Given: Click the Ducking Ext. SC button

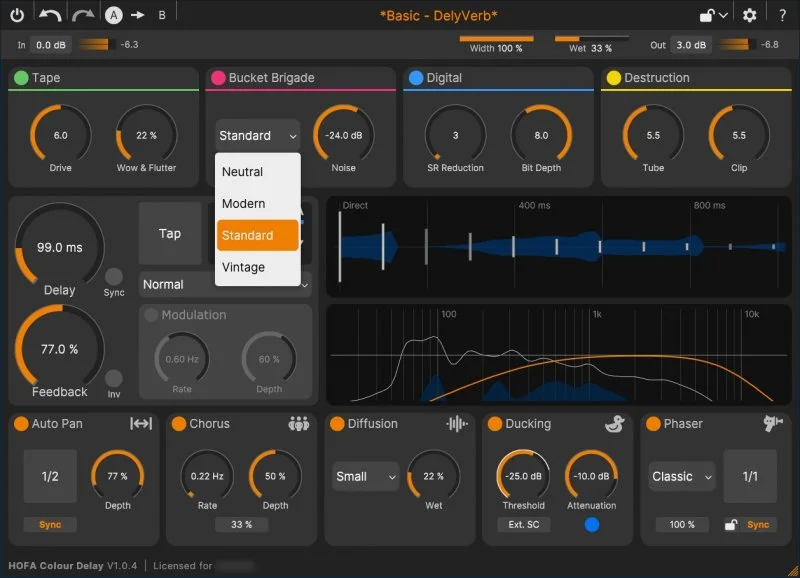Looking at the screenshot, I should [523, 524].
